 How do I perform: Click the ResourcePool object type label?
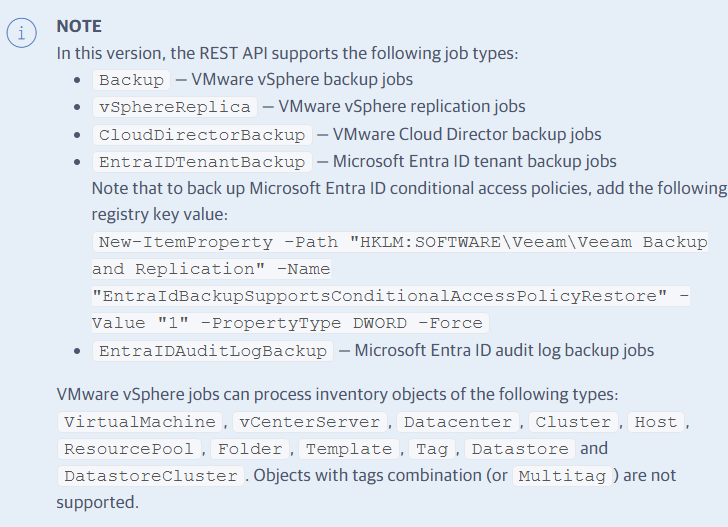tap(129, 449)
